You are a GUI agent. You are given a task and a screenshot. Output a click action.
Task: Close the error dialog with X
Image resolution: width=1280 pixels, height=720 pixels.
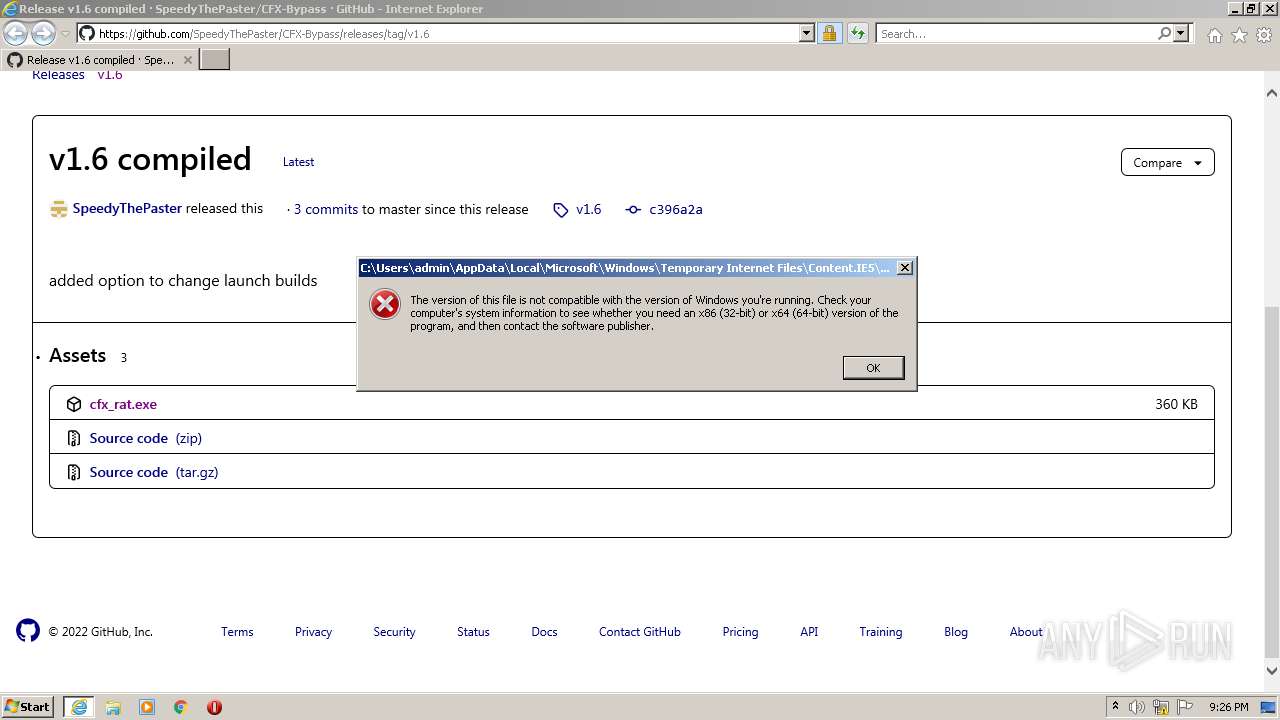(904, 268)
